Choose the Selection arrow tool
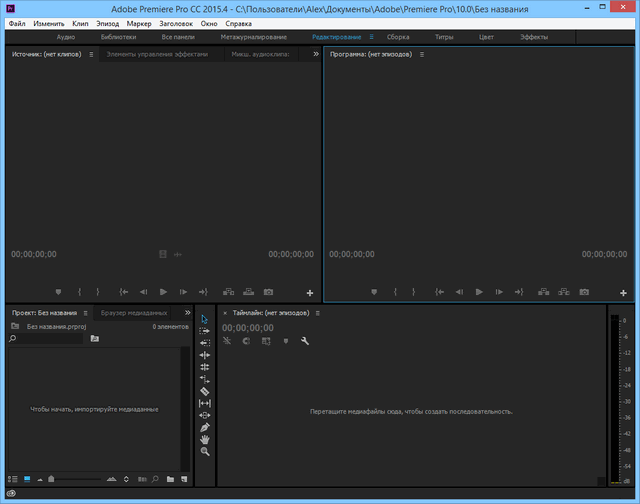 (205, 319)
